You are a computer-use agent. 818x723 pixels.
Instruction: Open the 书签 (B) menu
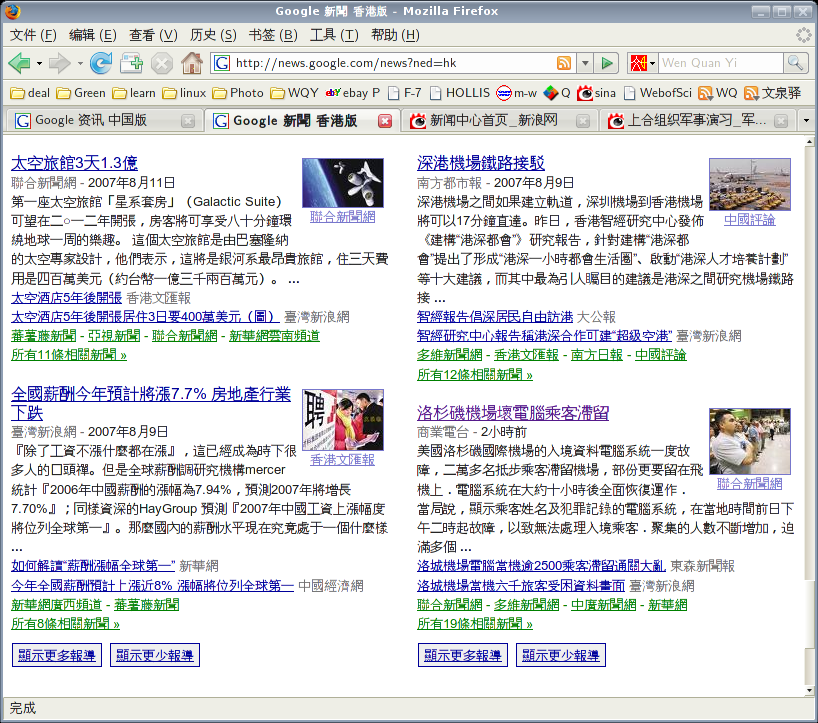[273, 35]
